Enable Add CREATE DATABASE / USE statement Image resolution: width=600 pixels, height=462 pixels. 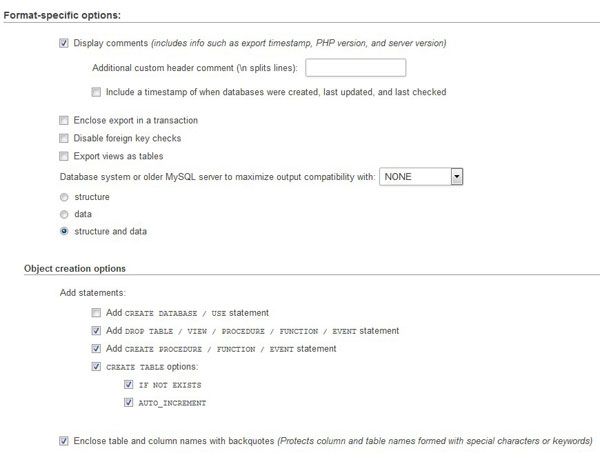point(96,313)
